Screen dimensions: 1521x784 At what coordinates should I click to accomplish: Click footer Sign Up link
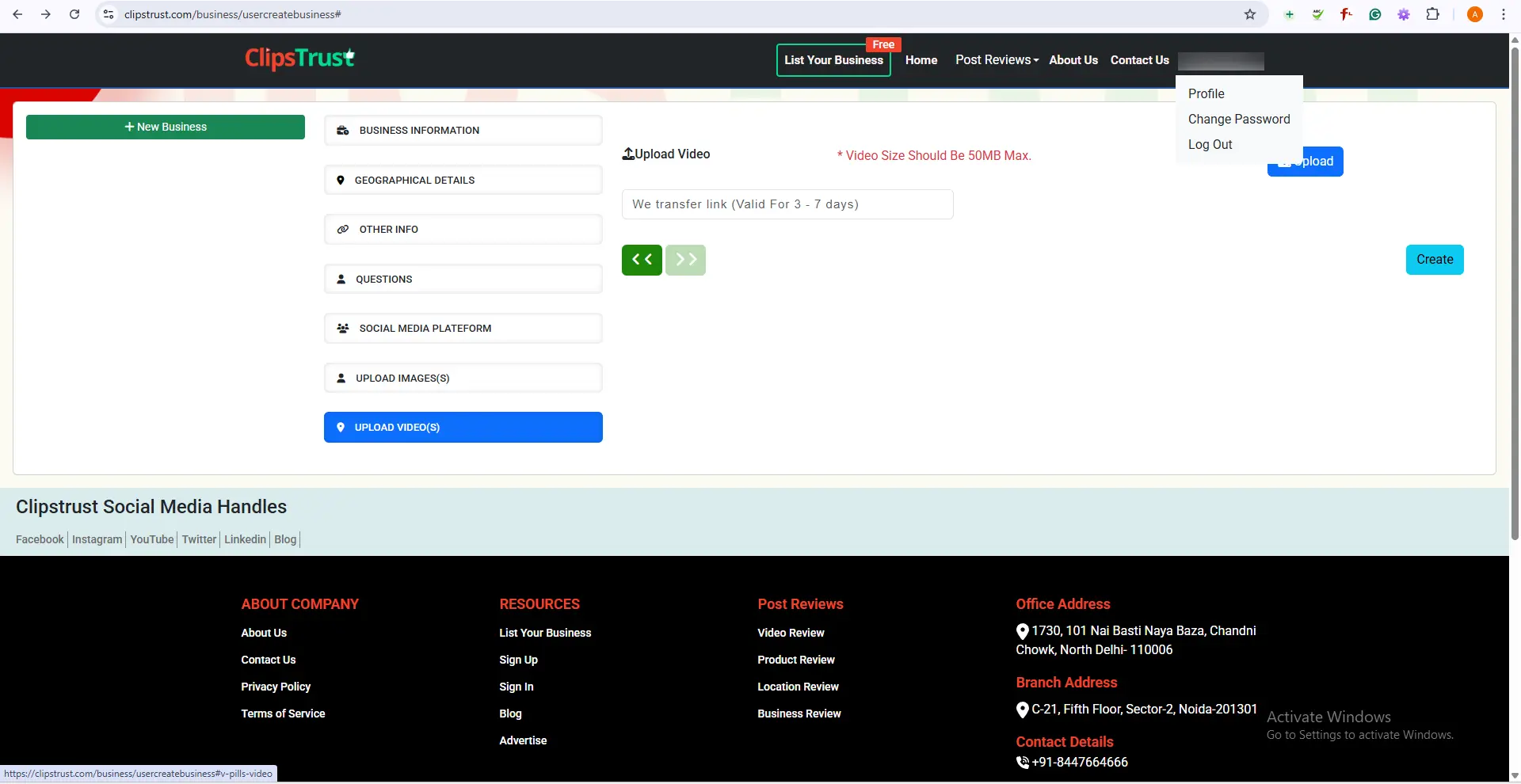click(x=518, y=660)
